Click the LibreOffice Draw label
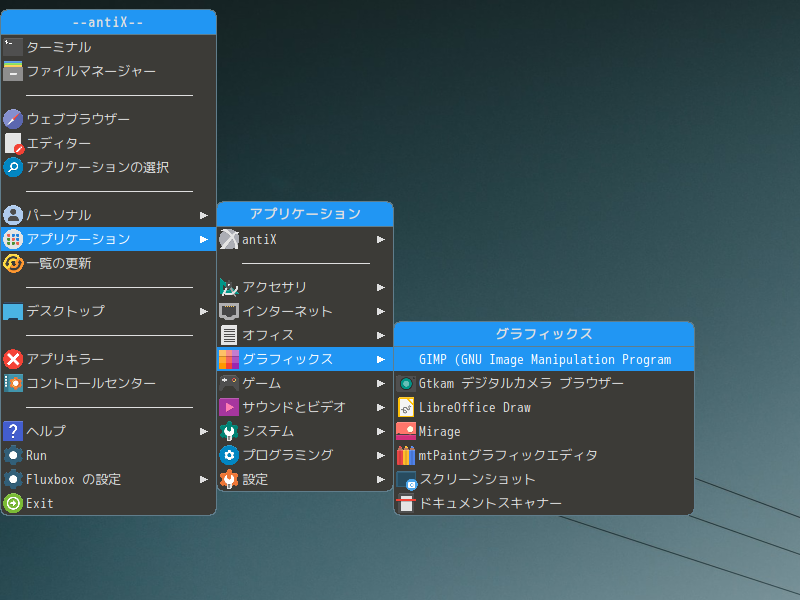 [x=474, y=407]
